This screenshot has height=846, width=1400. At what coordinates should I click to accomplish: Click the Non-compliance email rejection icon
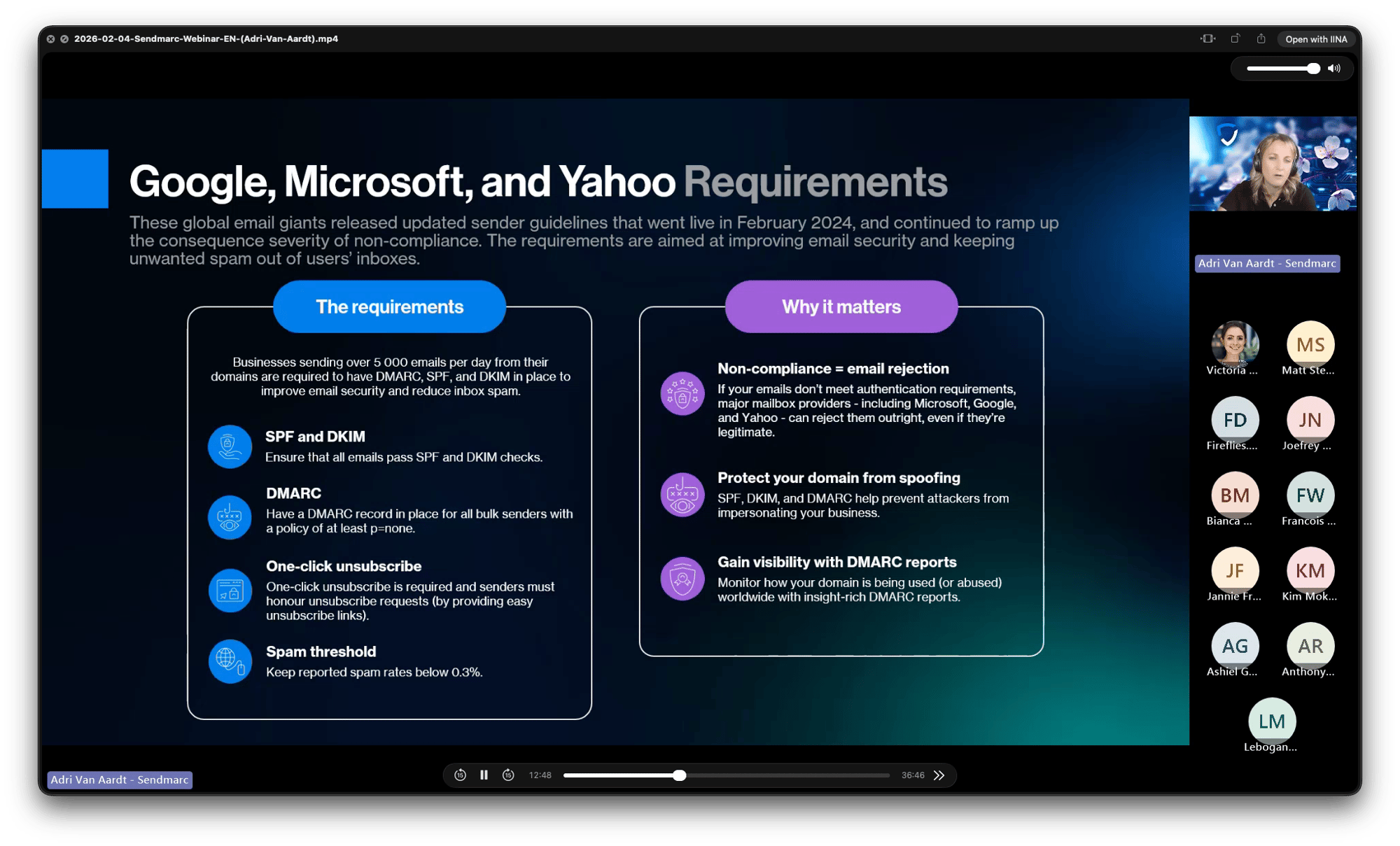click(x=682, y=393)
